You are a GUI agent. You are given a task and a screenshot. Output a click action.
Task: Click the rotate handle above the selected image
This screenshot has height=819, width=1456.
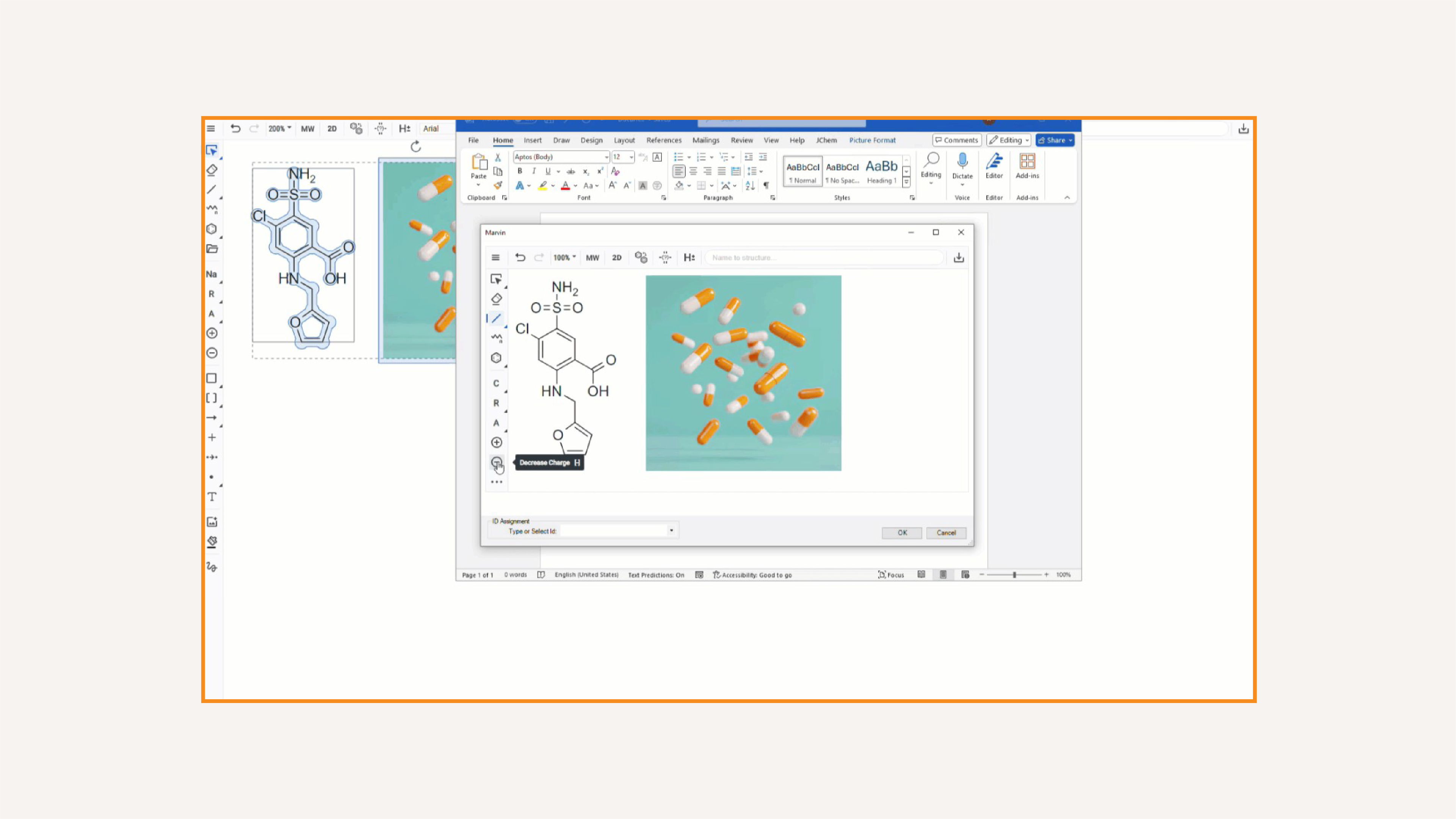point(416,146)
